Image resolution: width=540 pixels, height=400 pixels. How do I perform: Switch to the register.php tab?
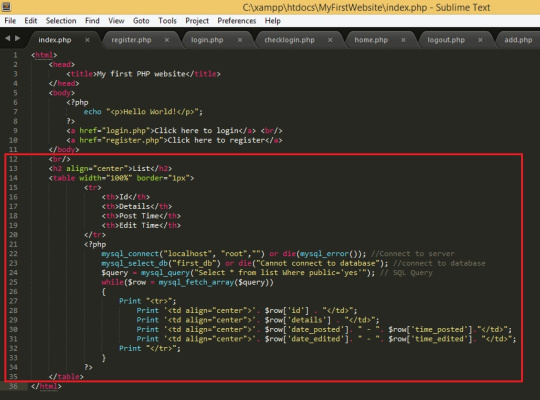coord(131,40)
